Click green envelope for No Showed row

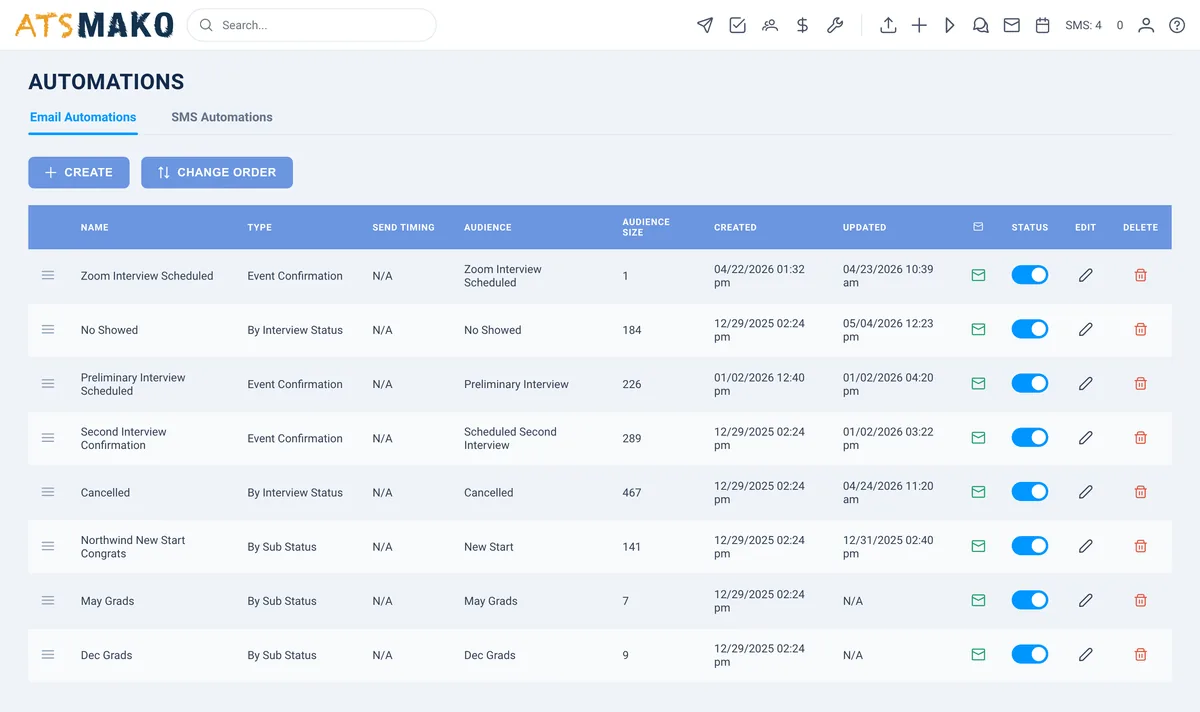(x=978, y=329)
